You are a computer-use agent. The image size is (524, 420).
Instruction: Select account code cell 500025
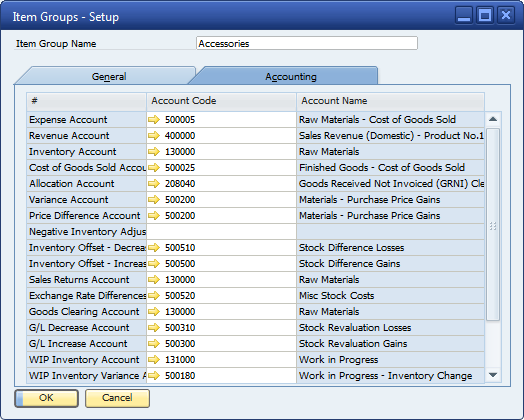221,167
